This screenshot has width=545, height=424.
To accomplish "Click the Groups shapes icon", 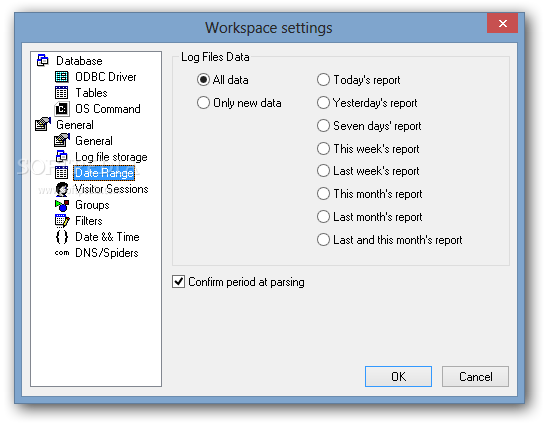I will click(x=62, y=205).
